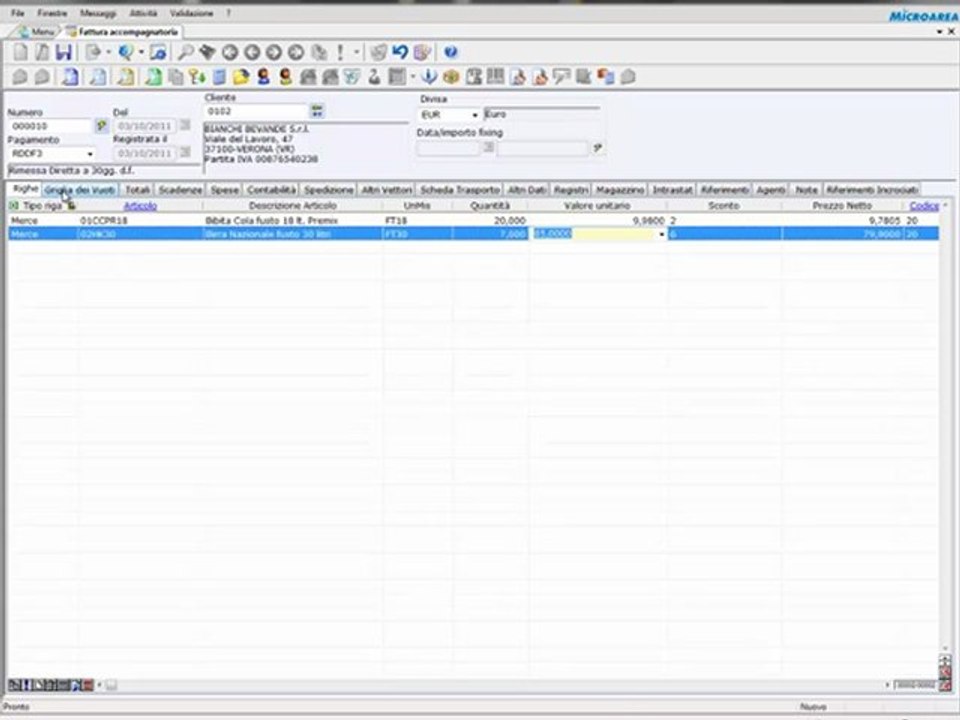Click the New document icon
Screen dimensions: 960x720
click(20, 53)
